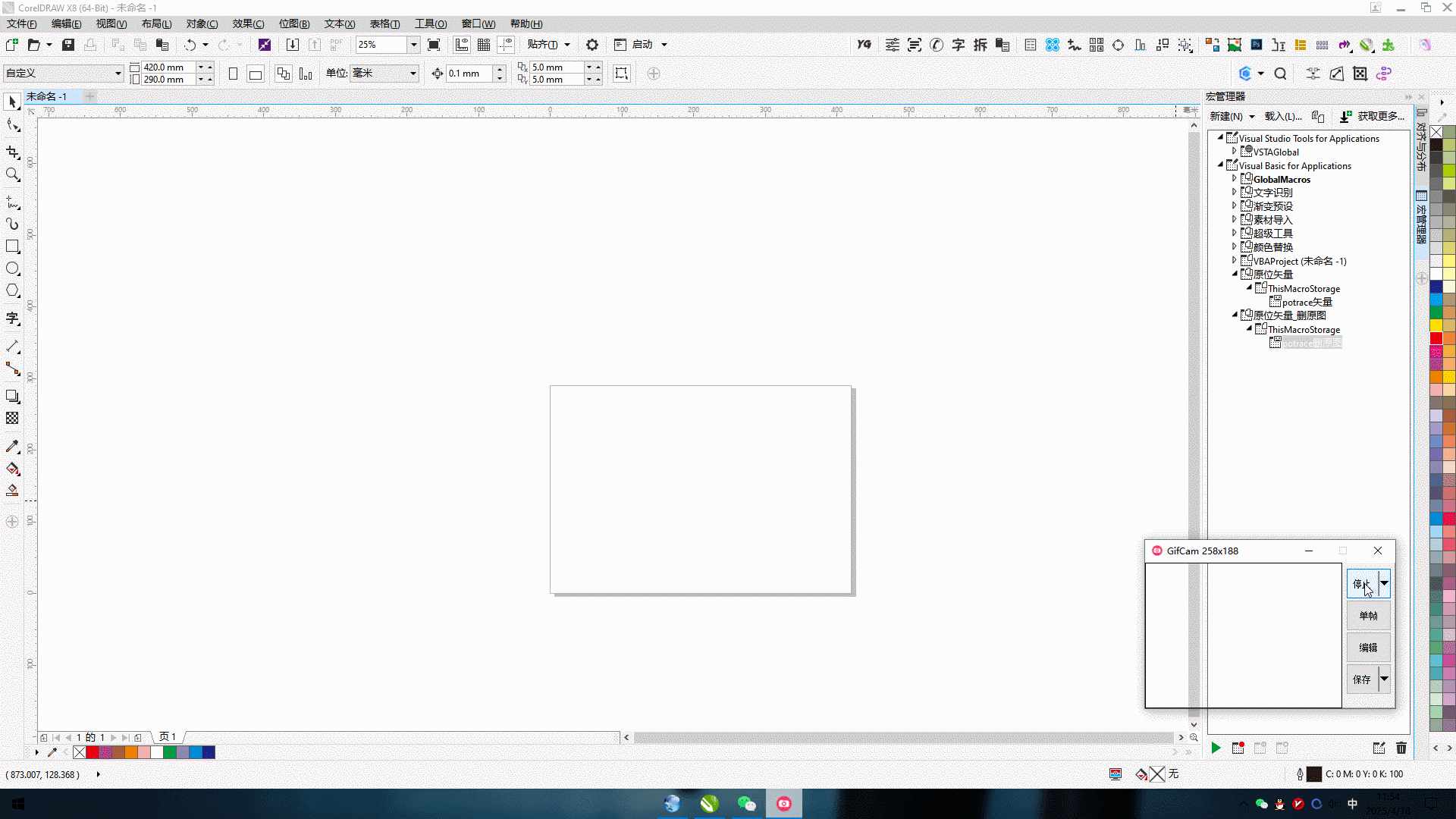Image resolution: width=1456 pixels, height=819 pixels.
Task: Select the Color Eyedropper tool
Action: (x=12, y=447)
